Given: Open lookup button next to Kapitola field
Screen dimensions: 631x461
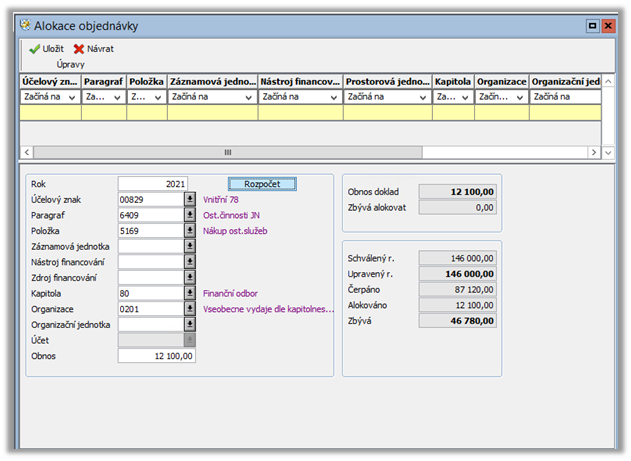Looking at the screenshot, I should pos(190,293).
